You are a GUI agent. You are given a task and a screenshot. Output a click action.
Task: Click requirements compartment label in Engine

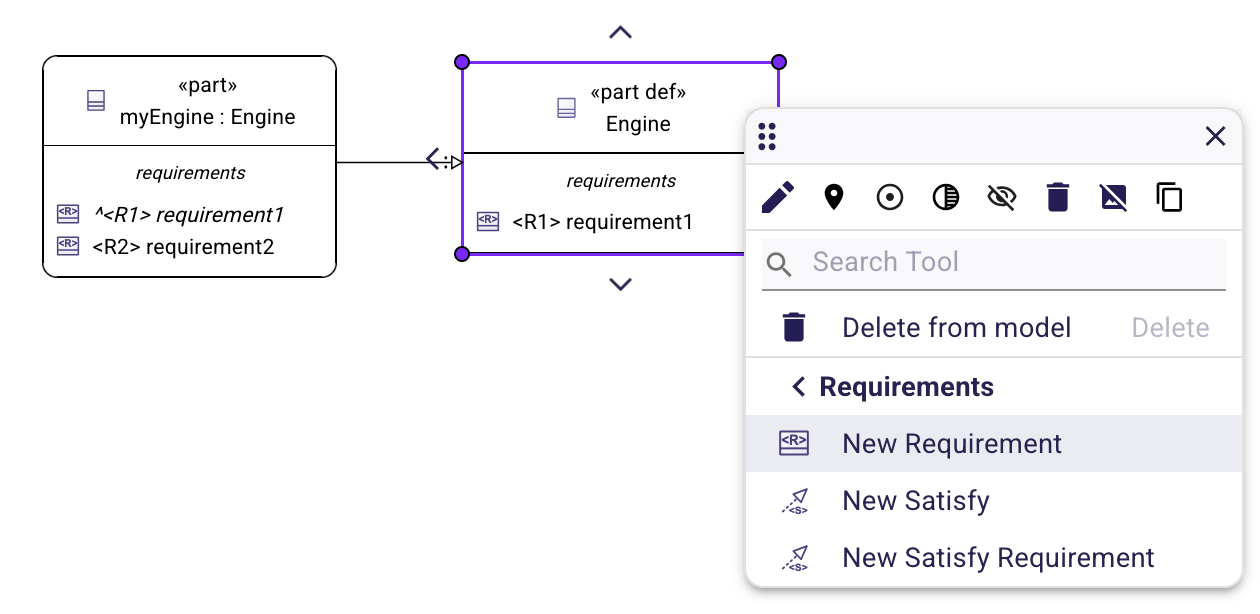[621, 181]
